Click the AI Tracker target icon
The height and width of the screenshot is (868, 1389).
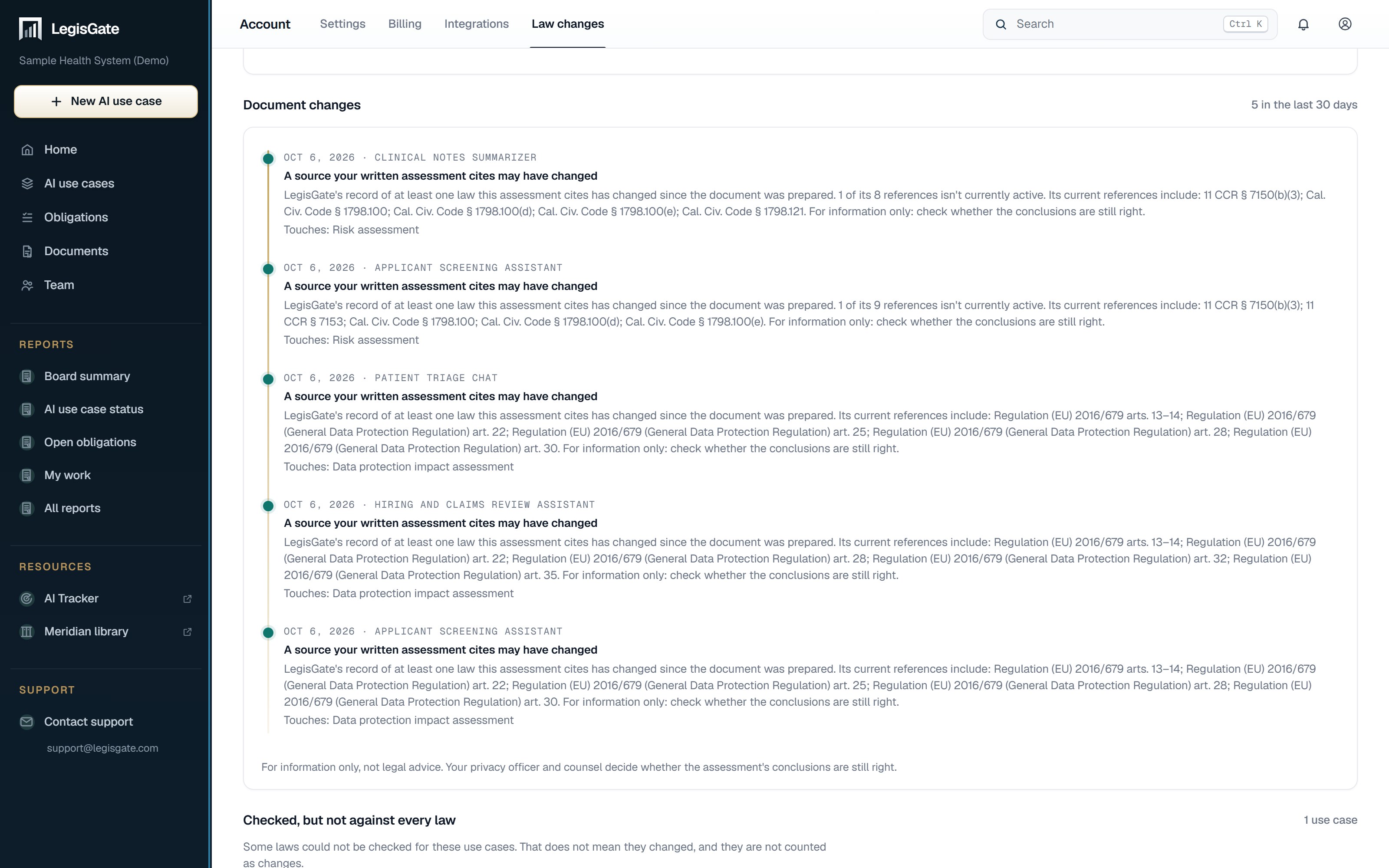27,599
